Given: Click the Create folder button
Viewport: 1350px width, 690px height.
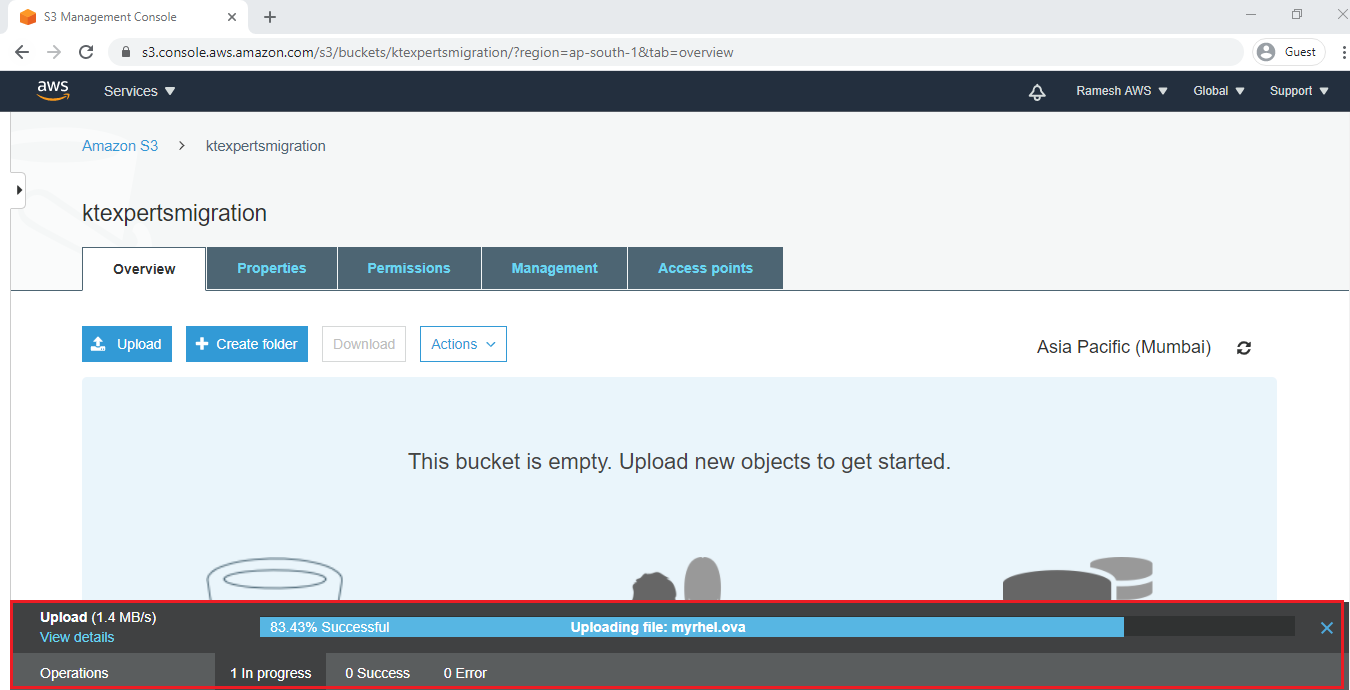Looking at the screenshot, I should 247,344.
